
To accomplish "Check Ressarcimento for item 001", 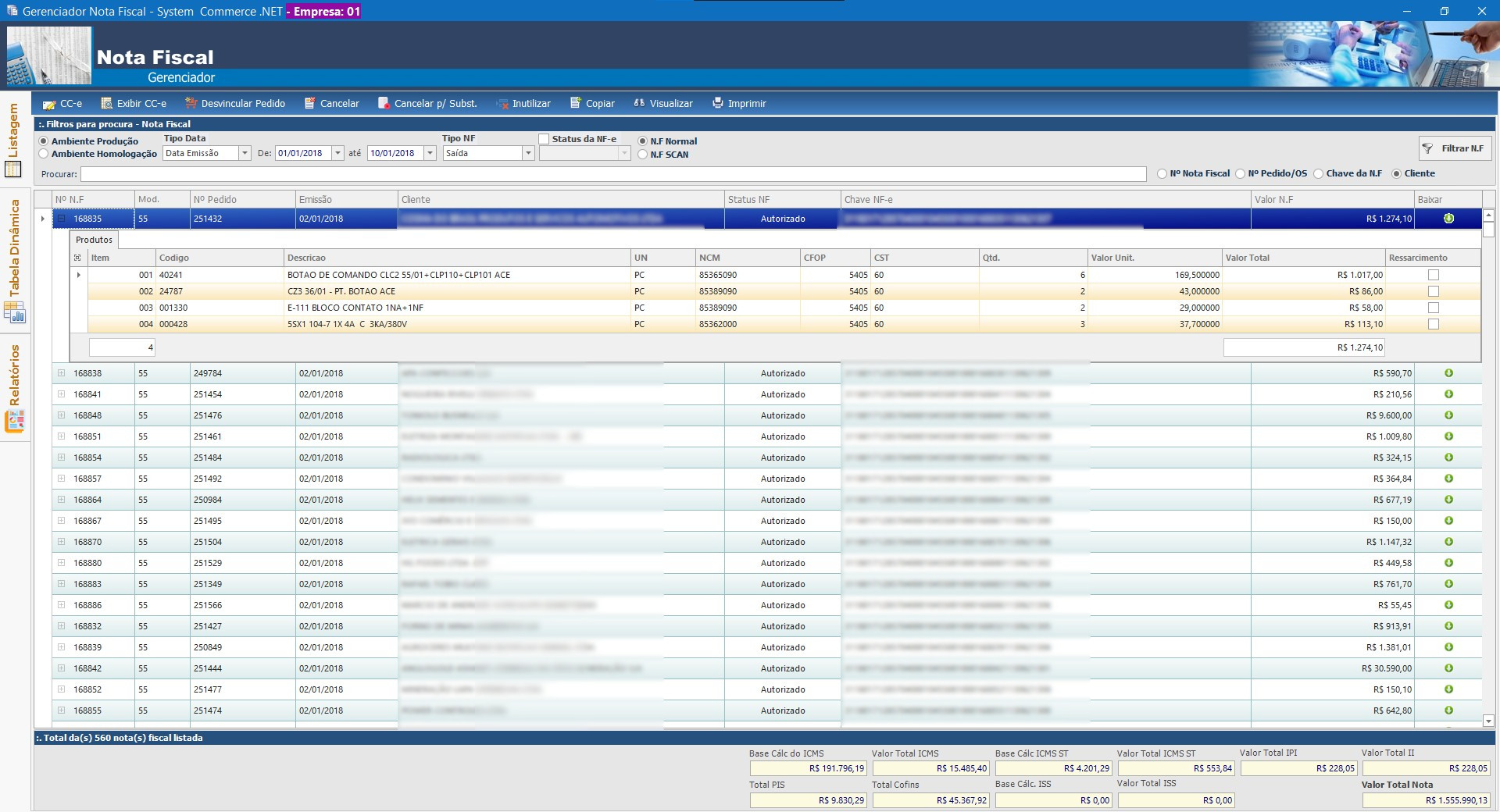I will tap(1433, 275).
